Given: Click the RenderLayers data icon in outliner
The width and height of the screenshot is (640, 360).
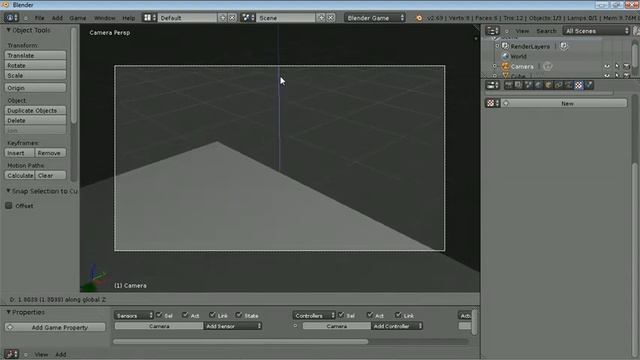Looking at the screenshot, I should pos(564,46).
